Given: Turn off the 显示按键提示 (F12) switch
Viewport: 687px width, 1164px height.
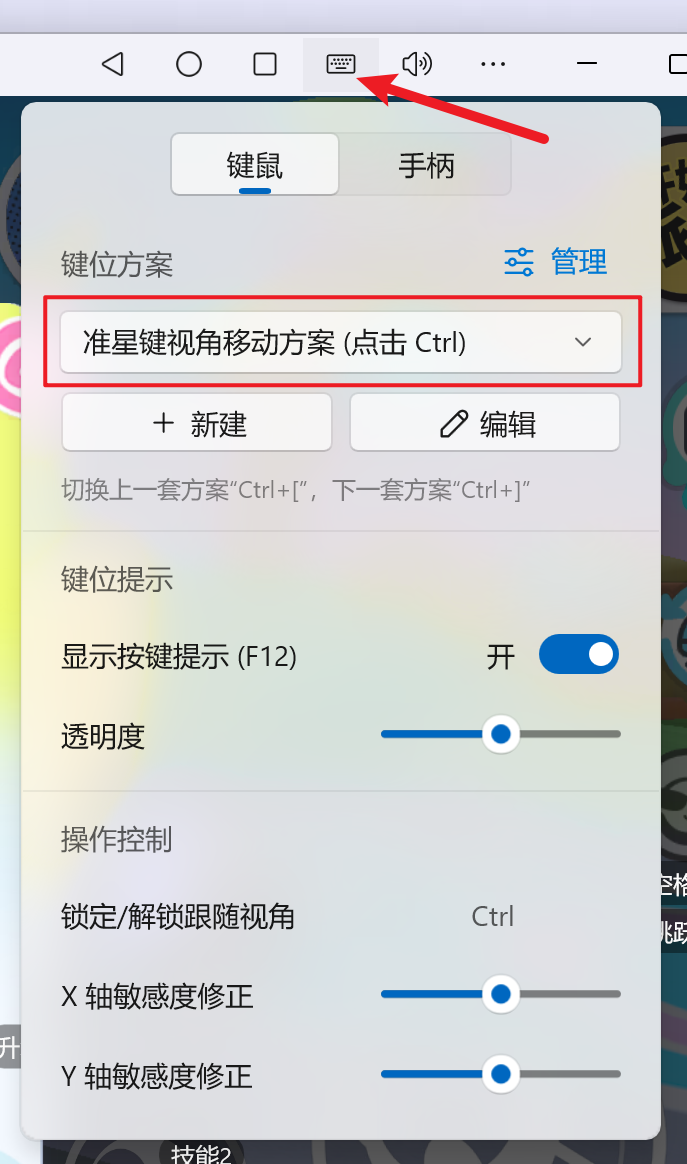Looking at the screenshot, I should pos(579,654).
